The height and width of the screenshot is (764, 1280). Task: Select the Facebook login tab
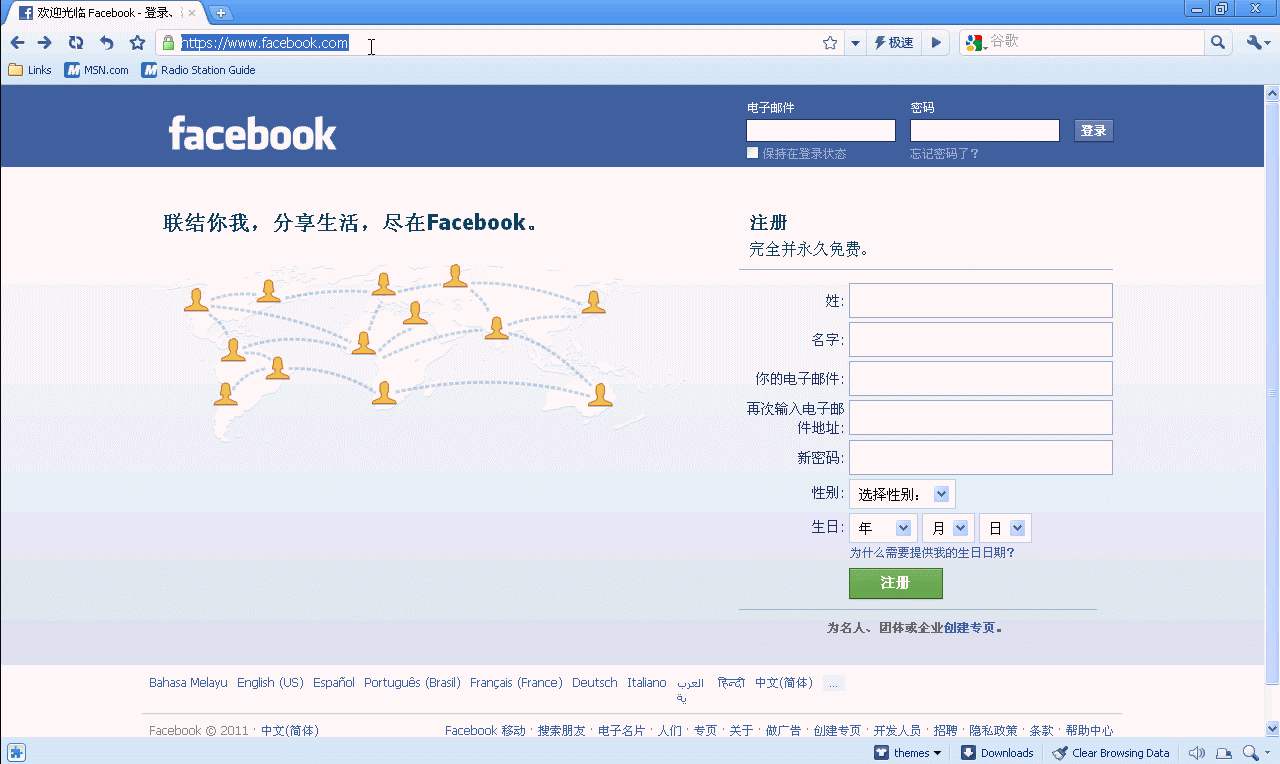pyautogui.click(x=103, y=13)
